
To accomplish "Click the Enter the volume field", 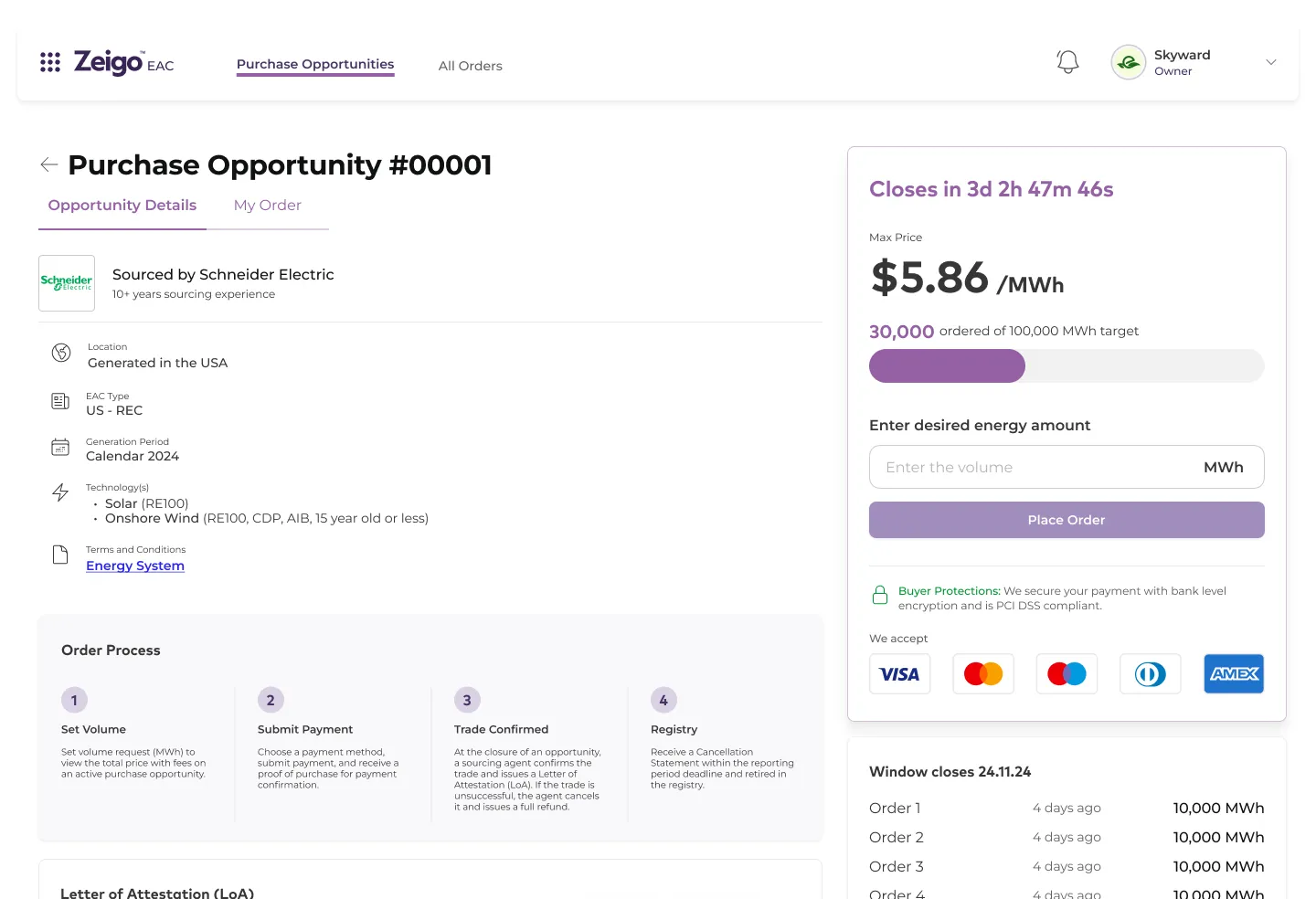I will click(x=1067, y=467).
